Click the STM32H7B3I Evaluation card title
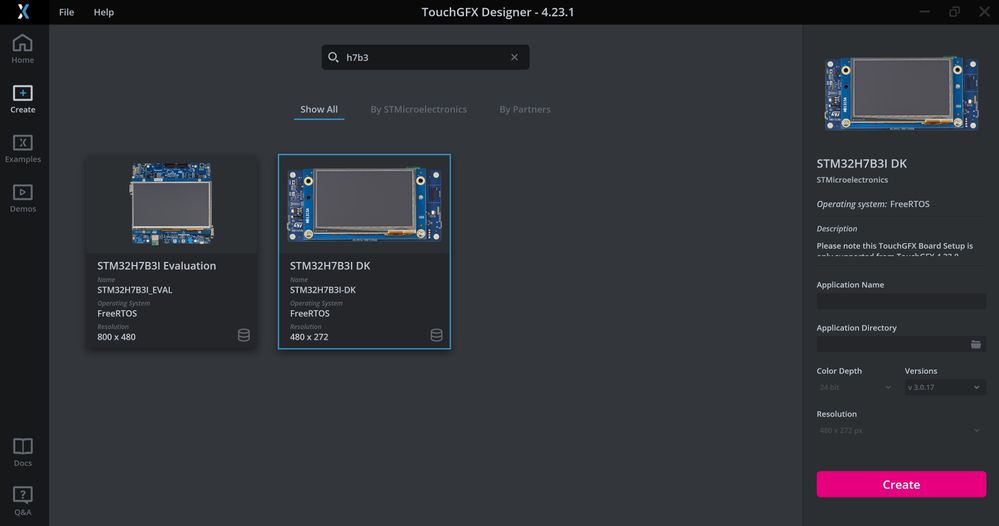This screenshot has width=999, height=526. 157,266
